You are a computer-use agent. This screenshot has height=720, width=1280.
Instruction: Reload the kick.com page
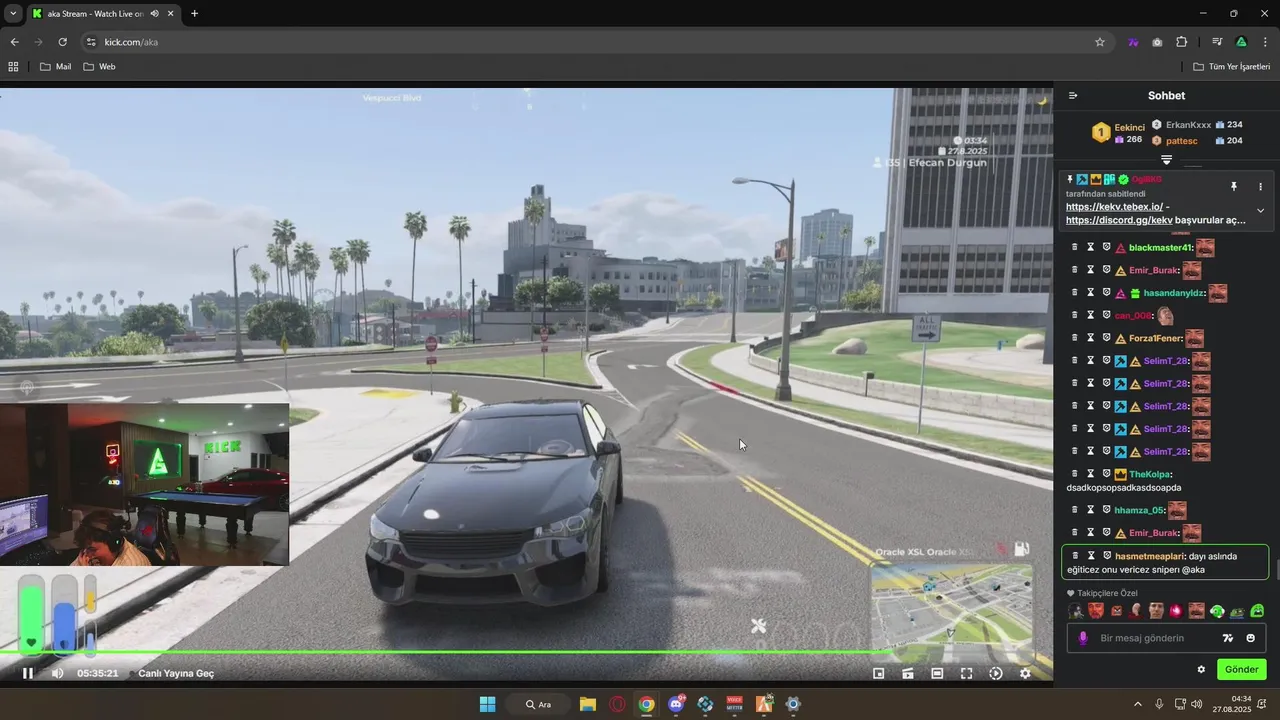[62, 42]
